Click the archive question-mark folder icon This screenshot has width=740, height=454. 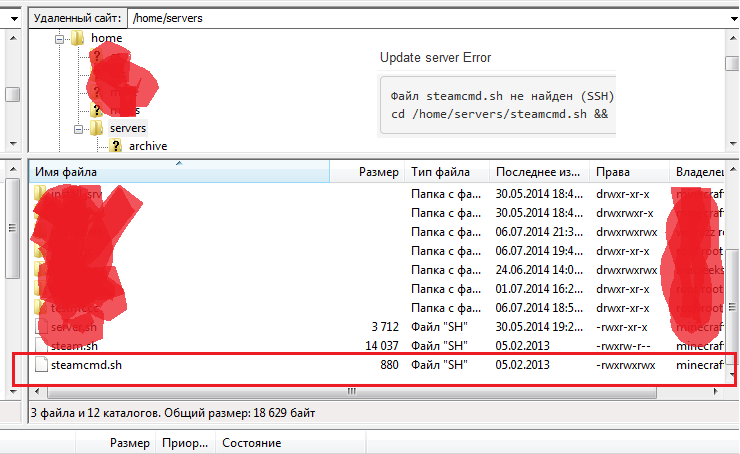pyautogui.click(x=115, y=146)
